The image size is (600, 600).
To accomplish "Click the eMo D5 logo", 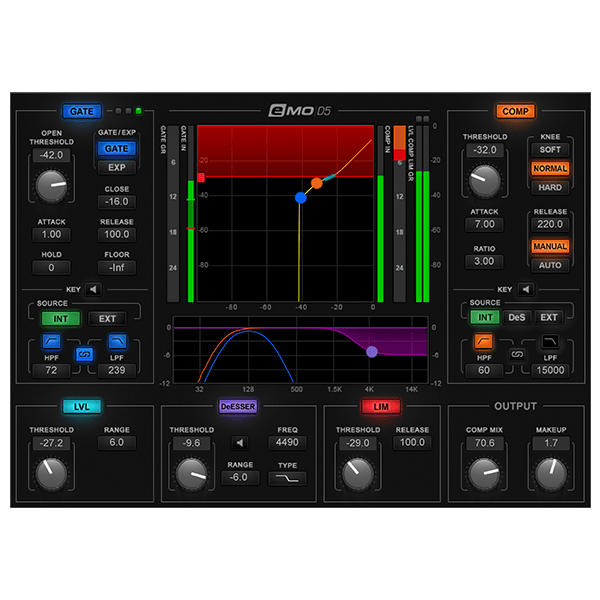I will tap(299, 111).
